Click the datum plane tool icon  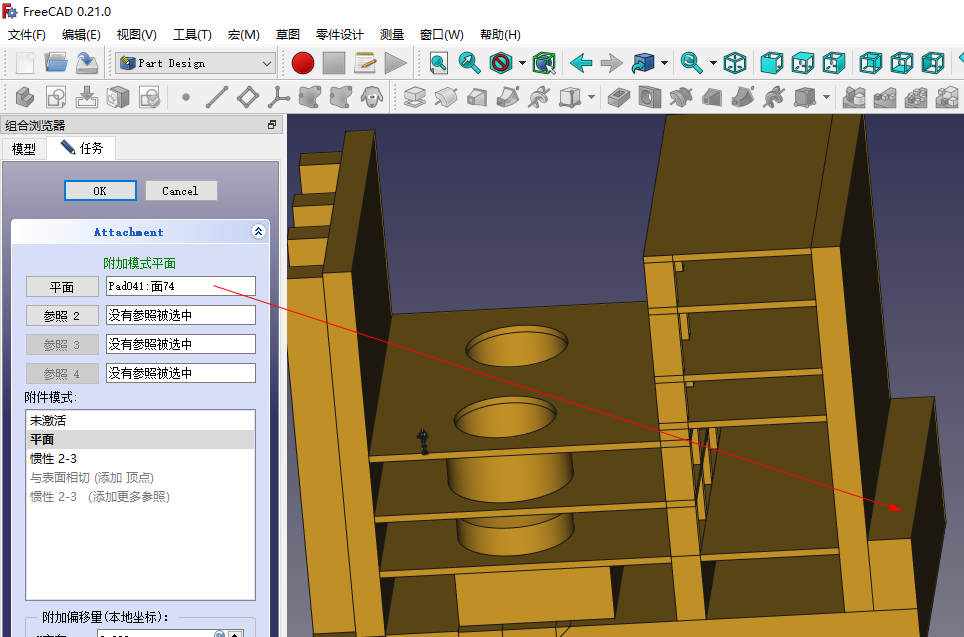point(247,97)
